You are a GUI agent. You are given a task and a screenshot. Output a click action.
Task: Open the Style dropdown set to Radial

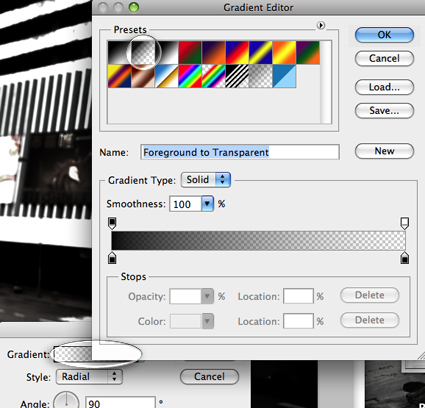tap(89, 377)
